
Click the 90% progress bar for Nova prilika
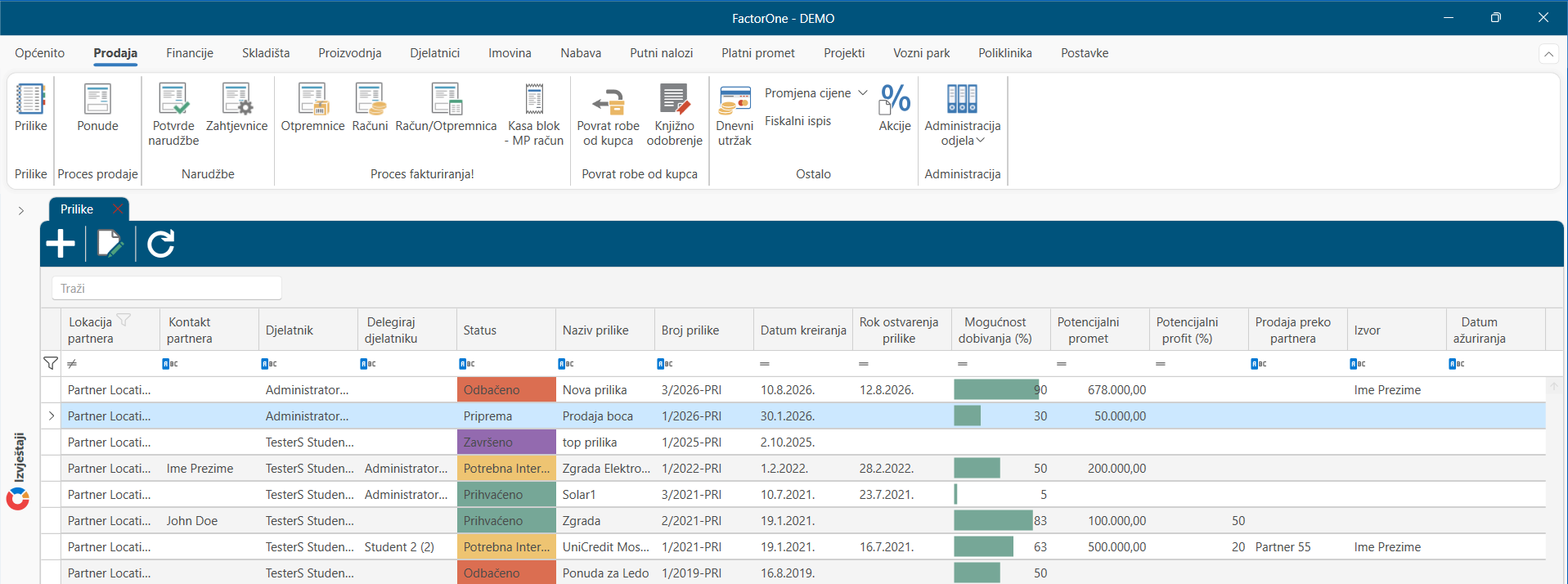click(x=996, y=390)
